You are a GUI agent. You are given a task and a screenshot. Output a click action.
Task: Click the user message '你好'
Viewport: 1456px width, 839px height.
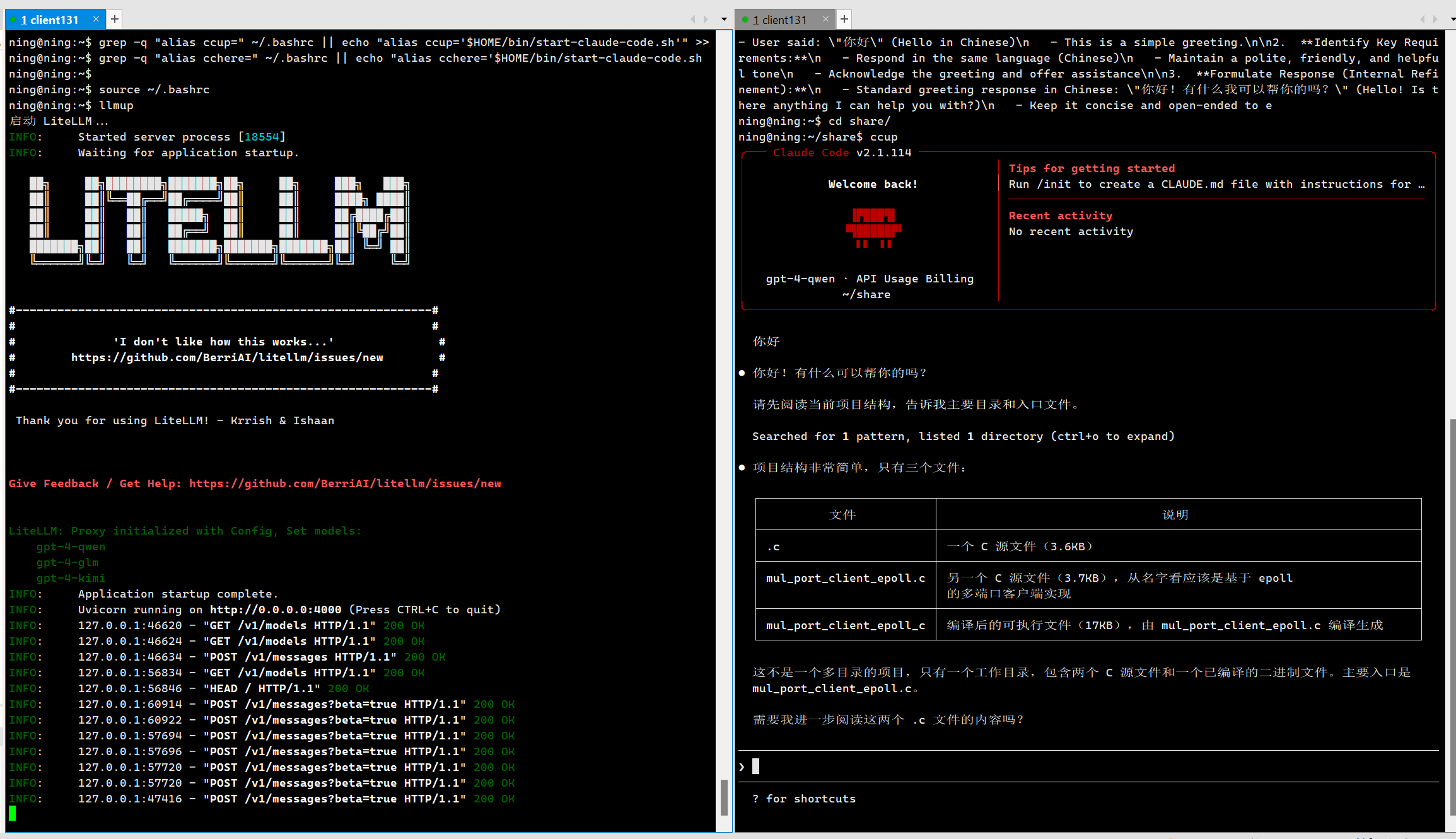766,342
